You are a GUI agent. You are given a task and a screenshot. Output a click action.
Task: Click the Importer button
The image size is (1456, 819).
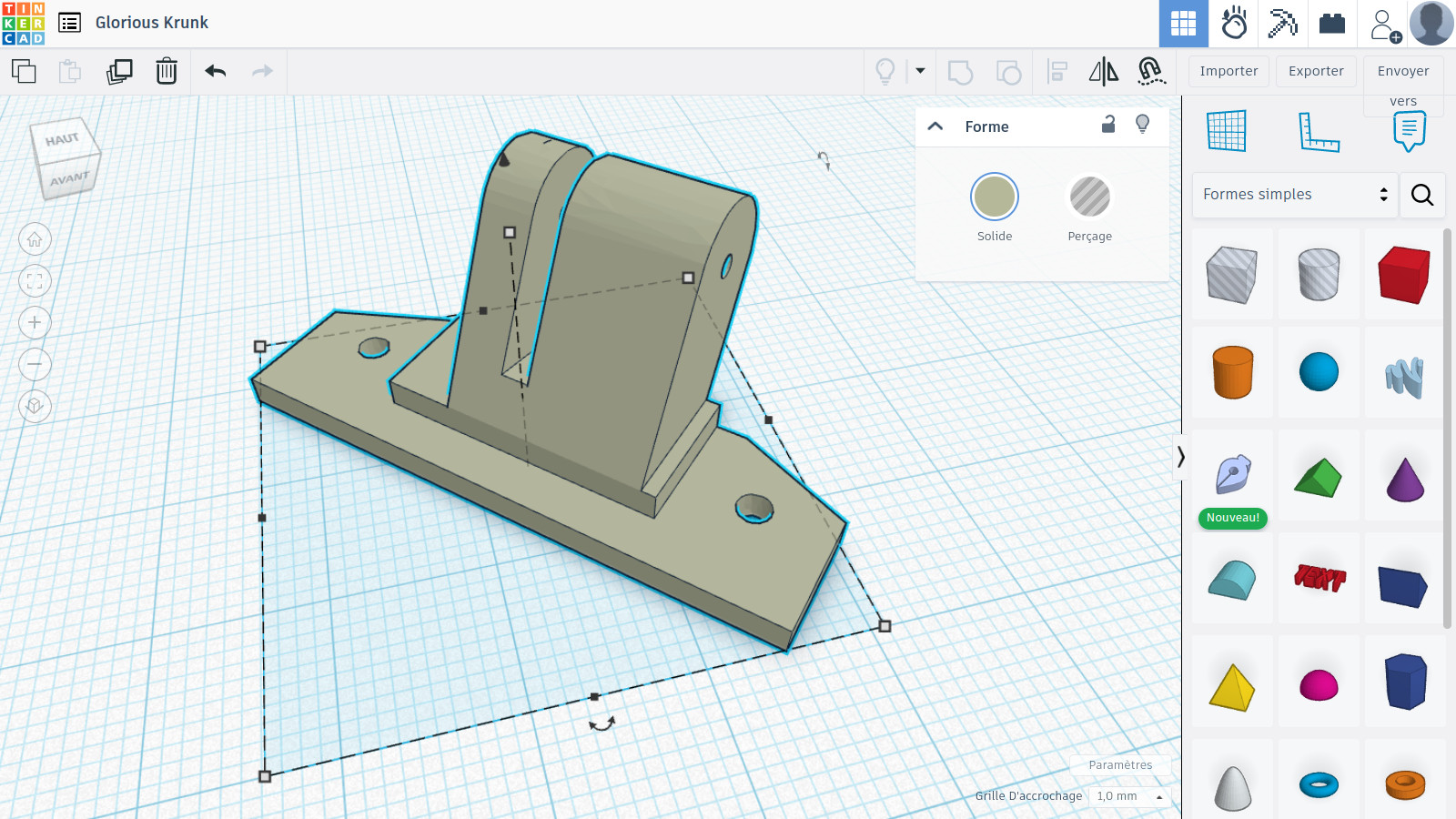[1228, 71]
